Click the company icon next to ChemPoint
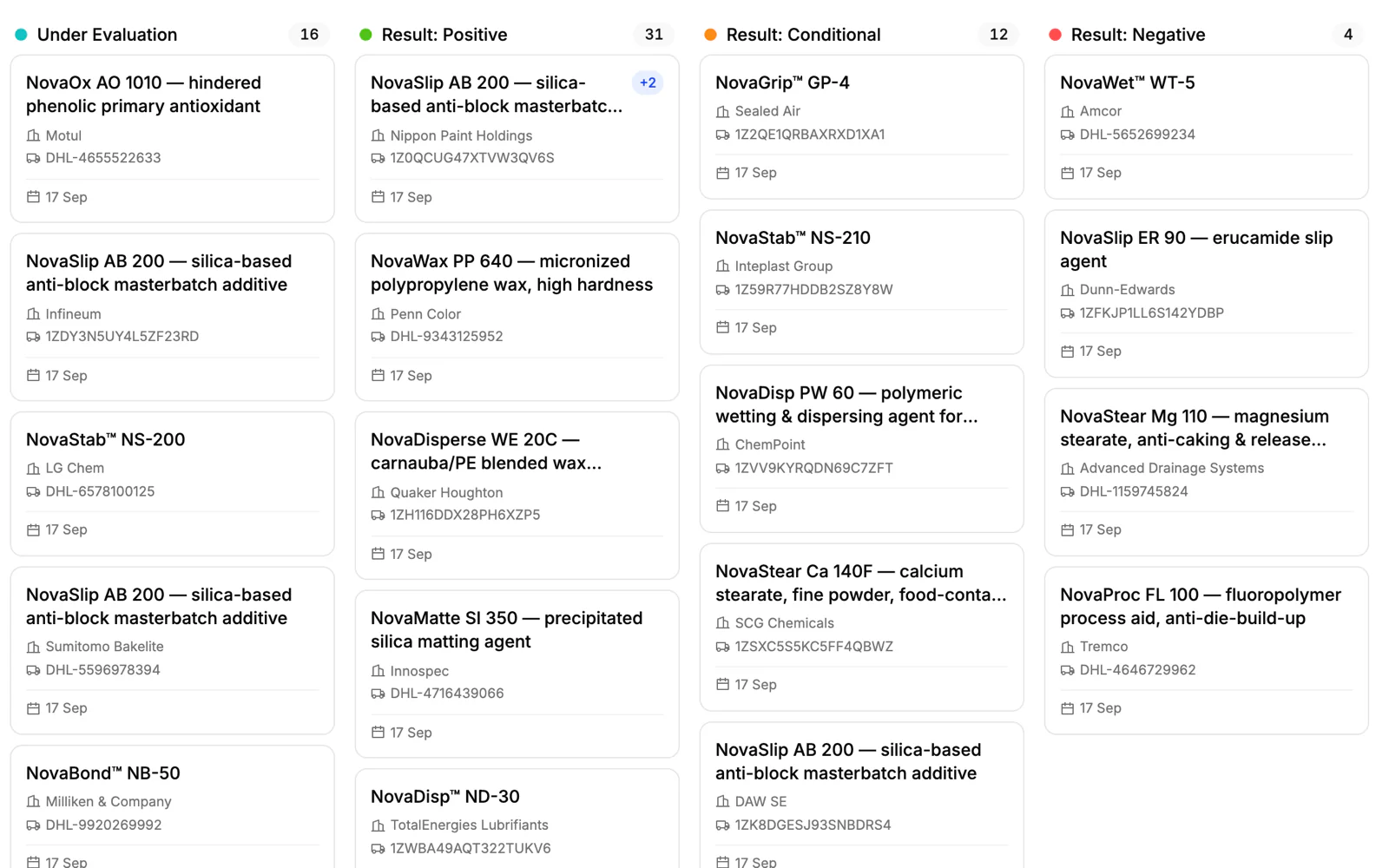Screen dimensions: 1389x868 point(722,444)
